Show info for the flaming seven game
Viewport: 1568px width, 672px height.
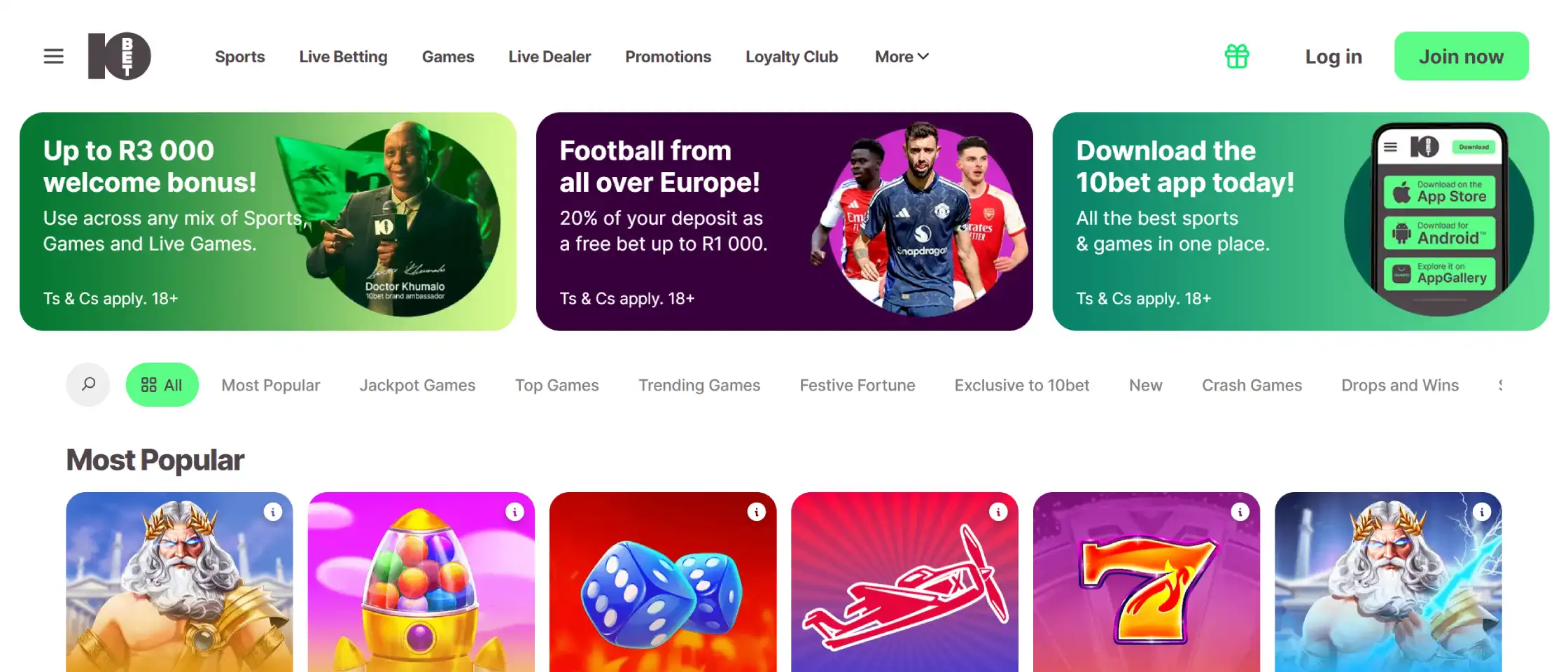pyautogui.click(x=1240, y=512)
